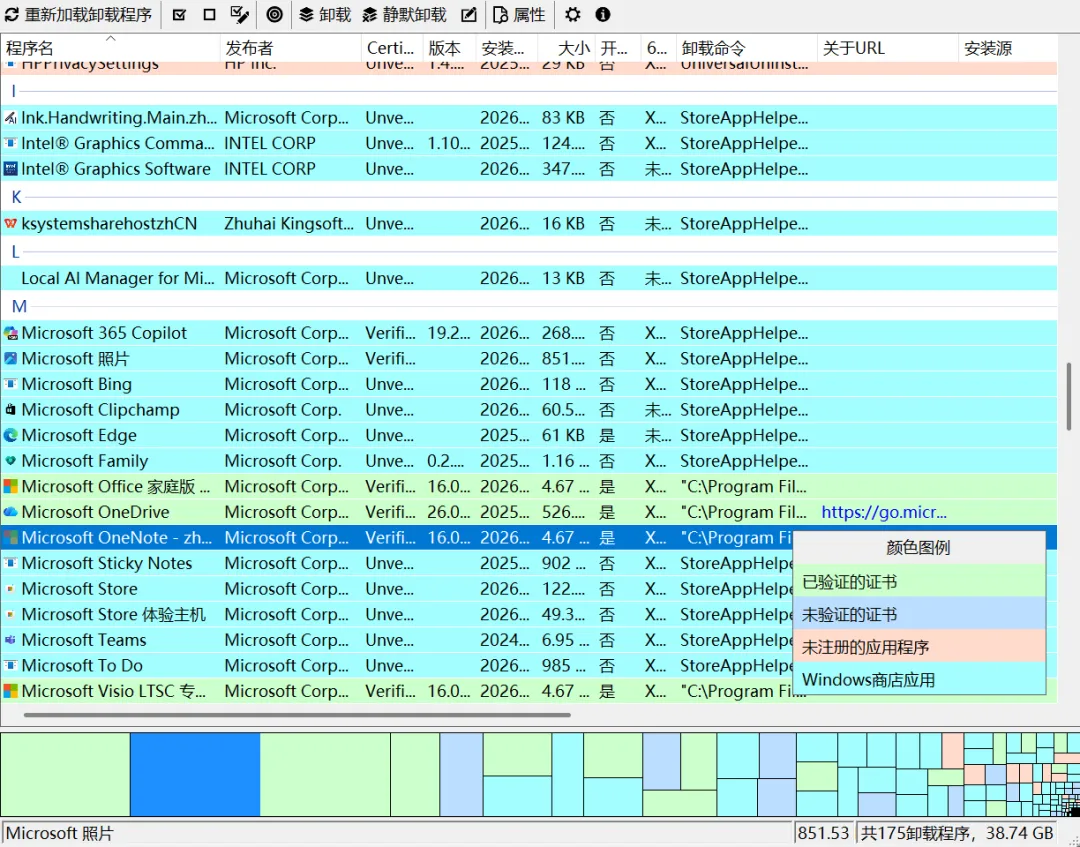Click Zhuhai Kingsoft... publisher cell
The height and width of the screenshot is (847, 1080).
(289, 224)
